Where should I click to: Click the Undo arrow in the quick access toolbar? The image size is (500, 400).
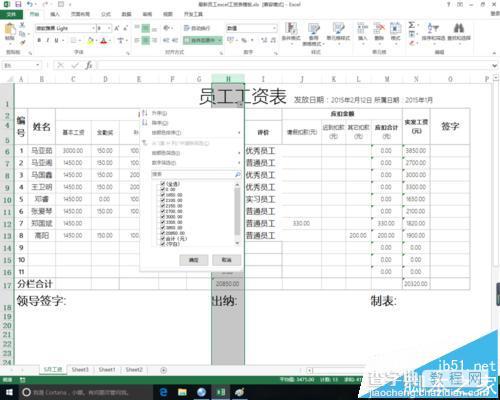30,4
